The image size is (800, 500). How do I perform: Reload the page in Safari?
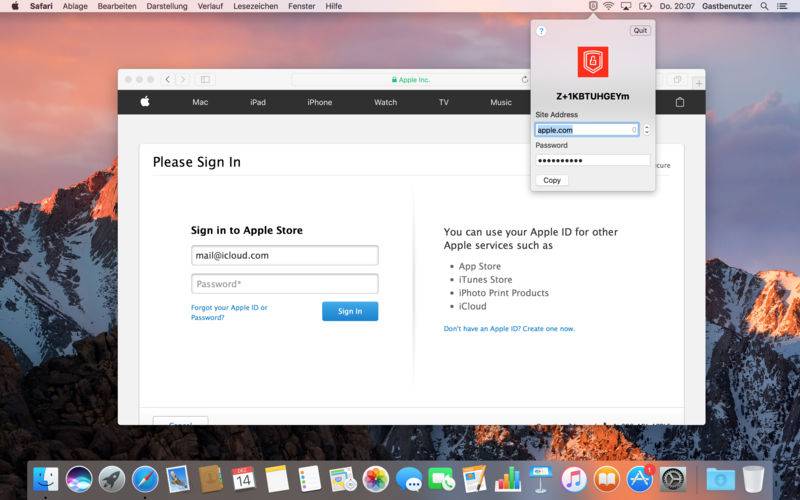coord(524,80)
